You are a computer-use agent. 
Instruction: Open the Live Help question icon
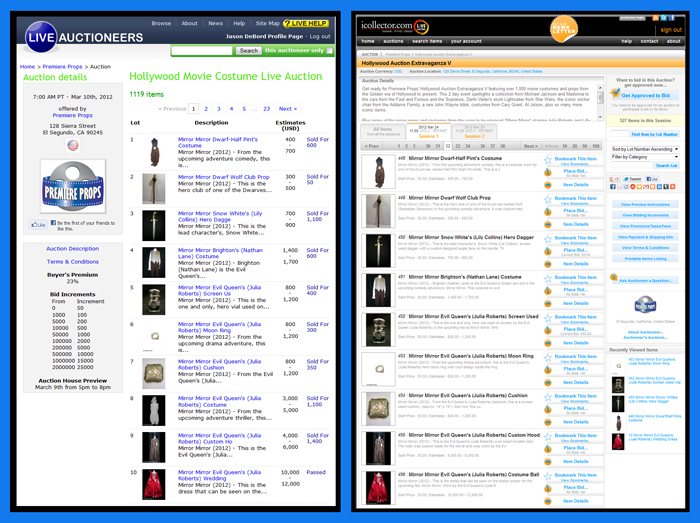pyautogui.click(x=287, y=24)
